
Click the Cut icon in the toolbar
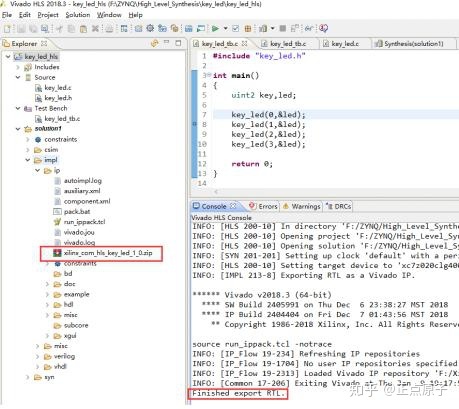[60, 29]
